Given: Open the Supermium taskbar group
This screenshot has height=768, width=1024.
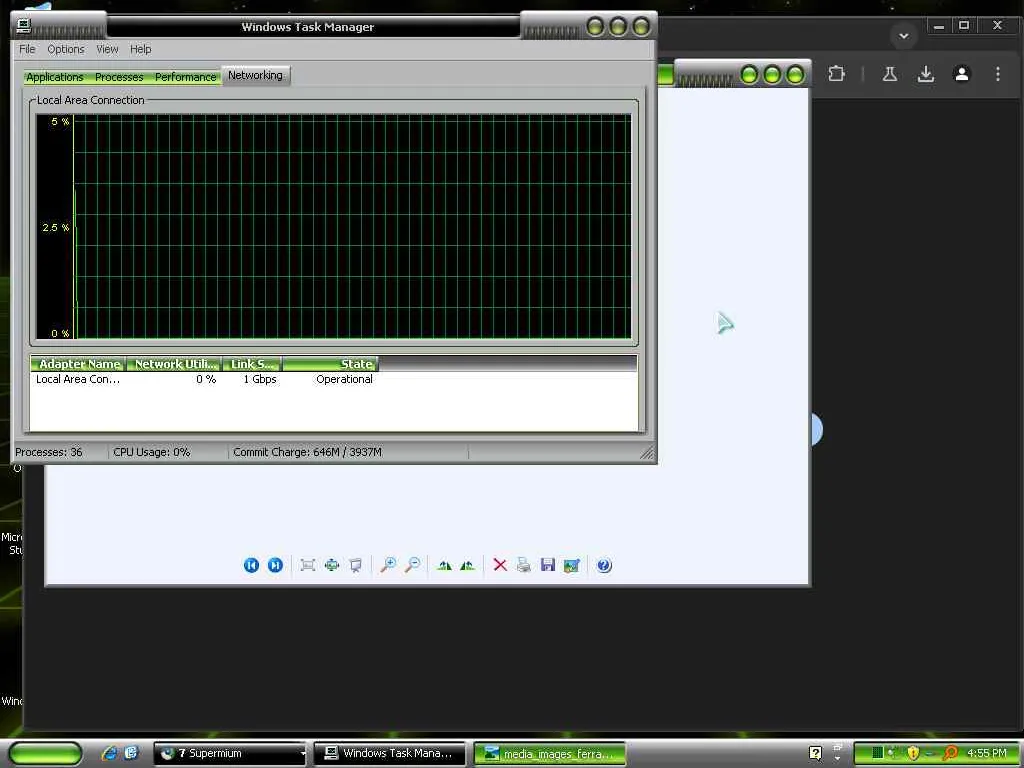Looking at the screenshot, I should point(230,754).
